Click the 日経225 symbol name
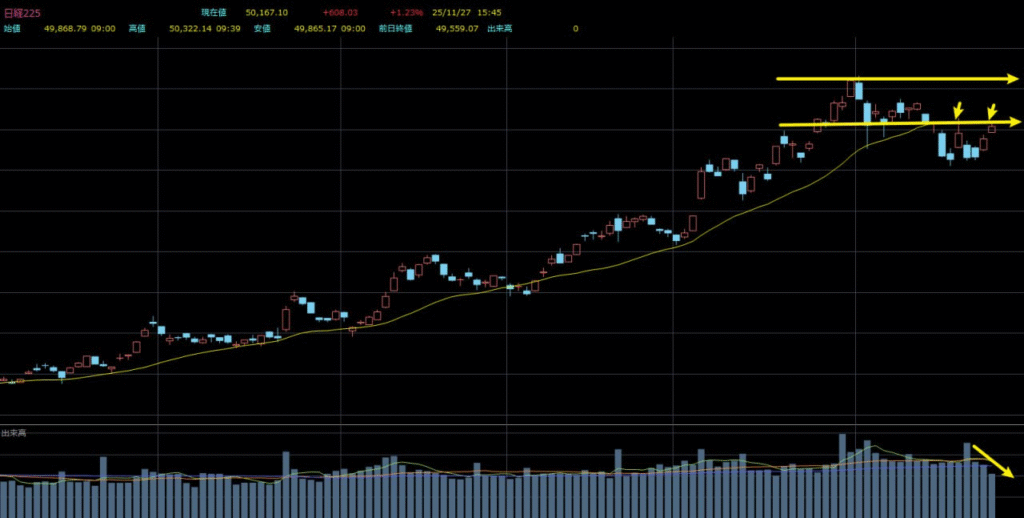Screen dimensions: 1024x518 coord(20,12)
